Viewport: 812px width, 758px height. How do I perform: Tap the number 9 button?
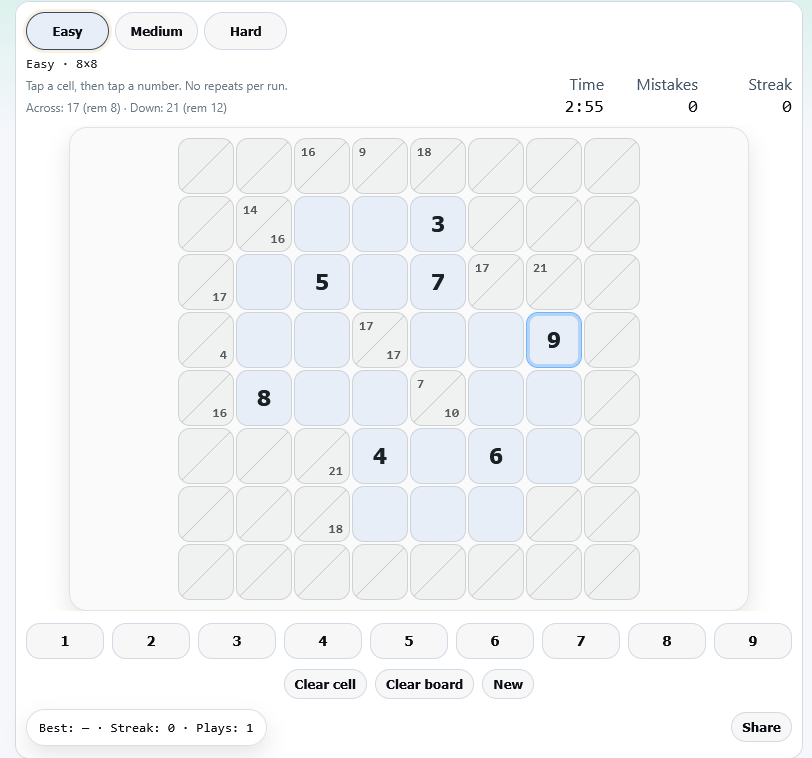[x=753, y=640]
